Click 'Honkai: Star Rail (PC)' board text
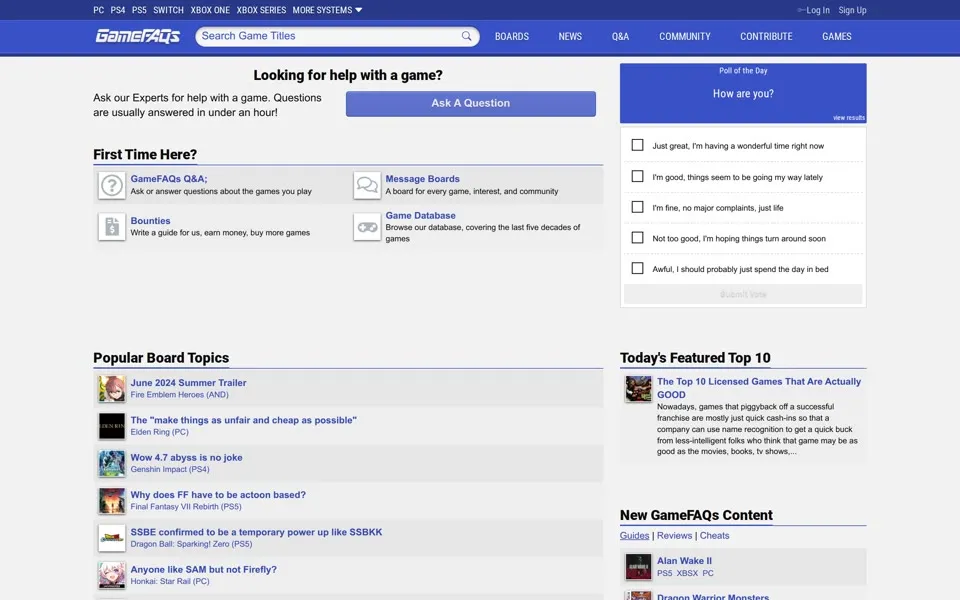The height and width of the screenshot is (600, 960). 170,582
